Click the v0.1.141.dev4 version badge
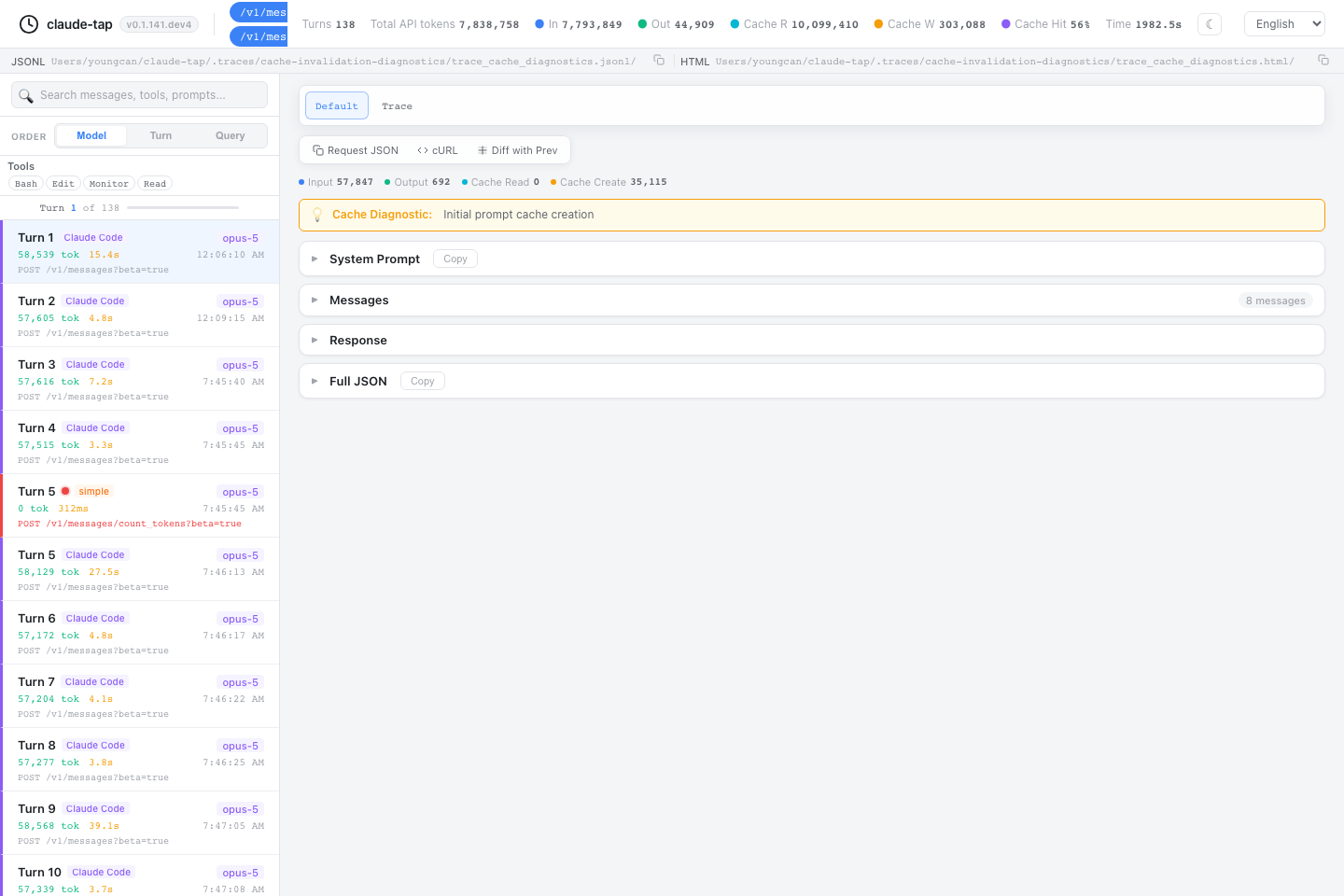 [159, 25]
